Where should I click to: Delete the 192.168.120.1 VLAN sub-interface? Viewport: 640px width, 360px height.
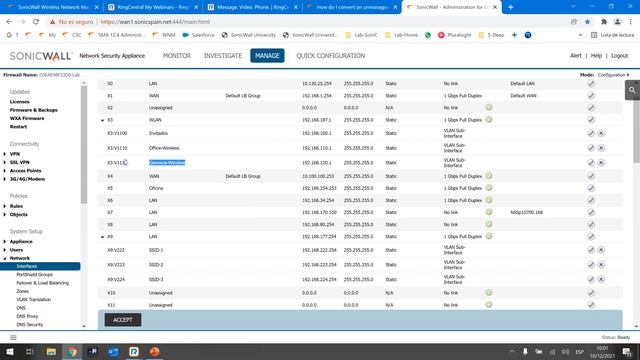[x=601, y=162]
